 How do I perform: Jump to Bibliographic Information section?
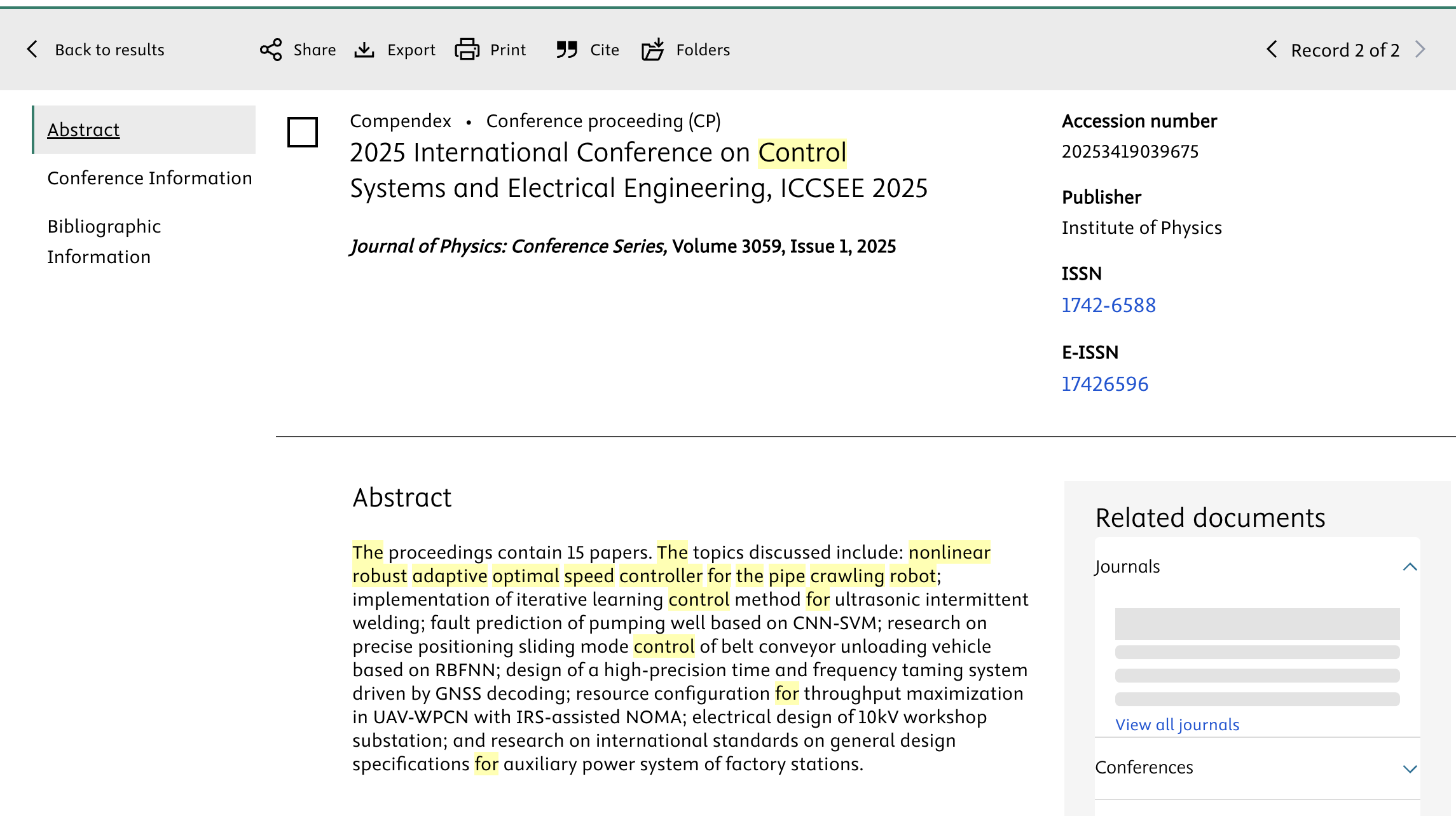(104, 241)
